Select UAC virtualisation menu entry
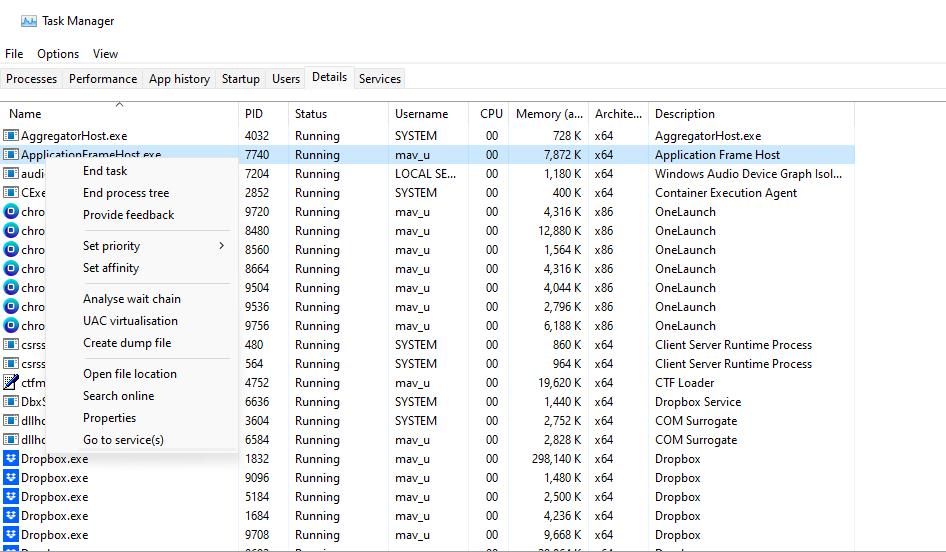 [130, 321]
